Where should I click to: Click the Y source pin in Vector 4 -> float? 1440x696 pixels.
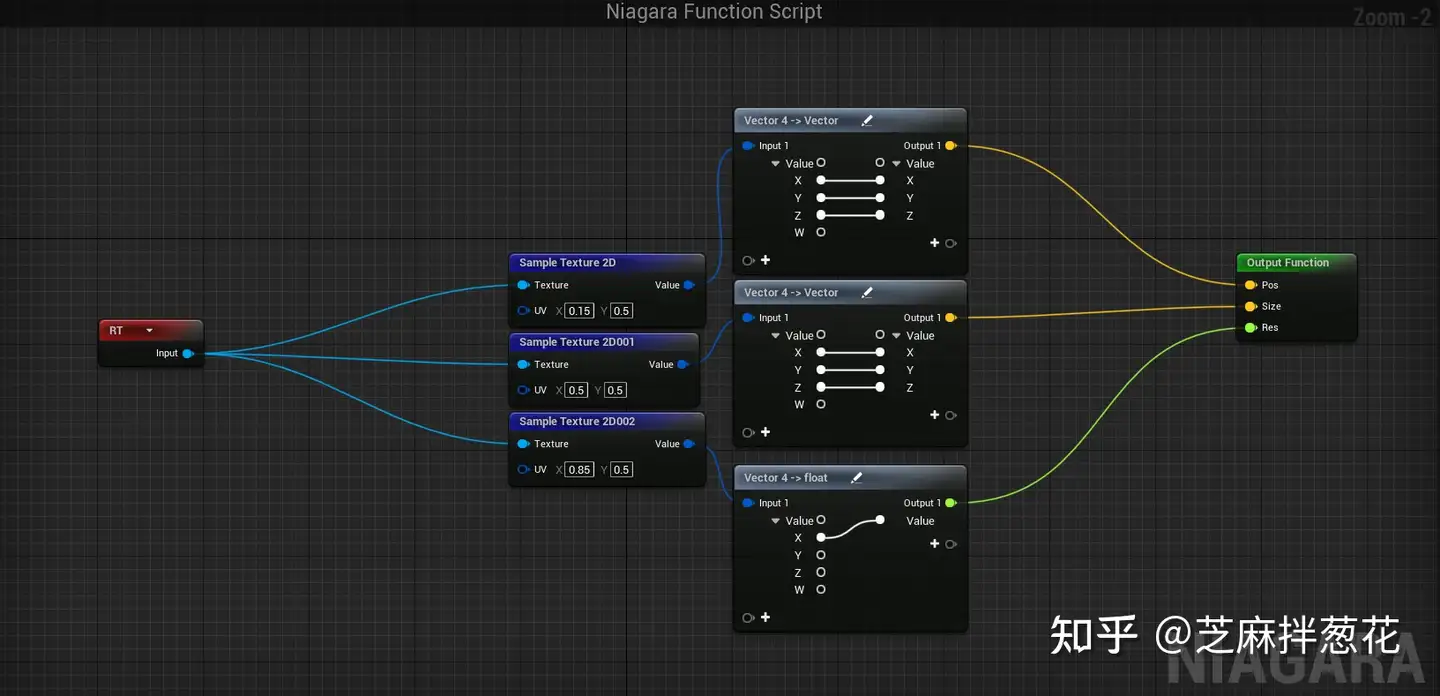coord(821,555)
